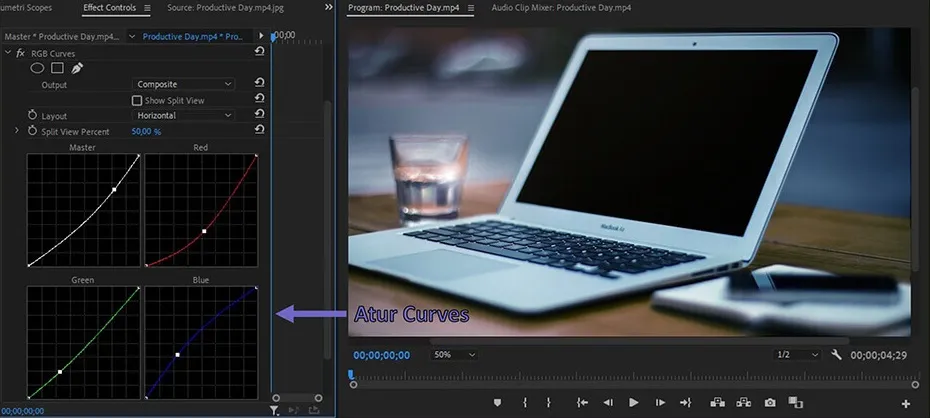This screenshot has height=418, width=930.
Task: Expand the Split View Percent property
Action: tap(17, 130)
